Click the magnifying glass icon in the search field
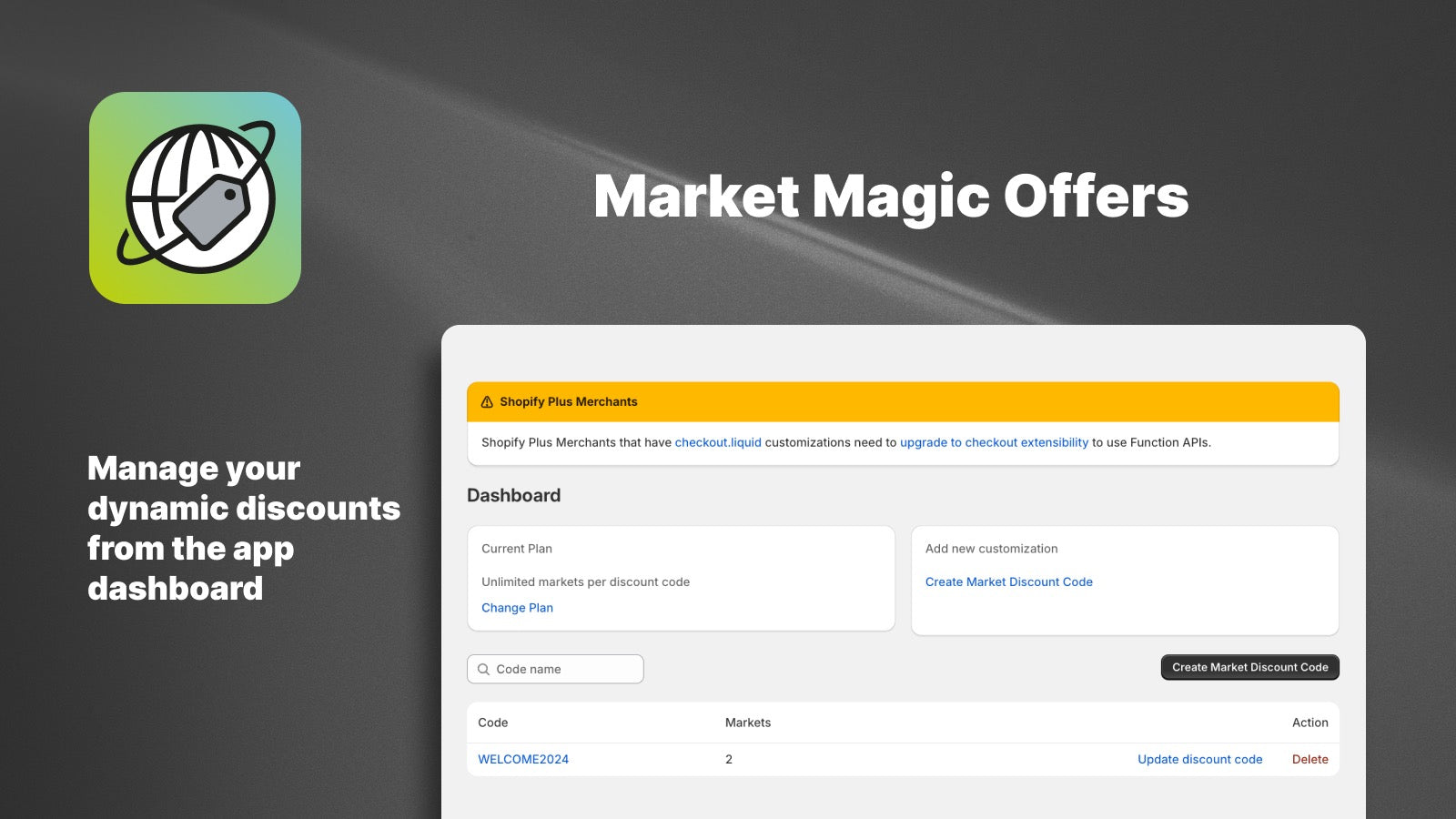Viewport: 1456px width, 819px height. [x=482, y=669]
